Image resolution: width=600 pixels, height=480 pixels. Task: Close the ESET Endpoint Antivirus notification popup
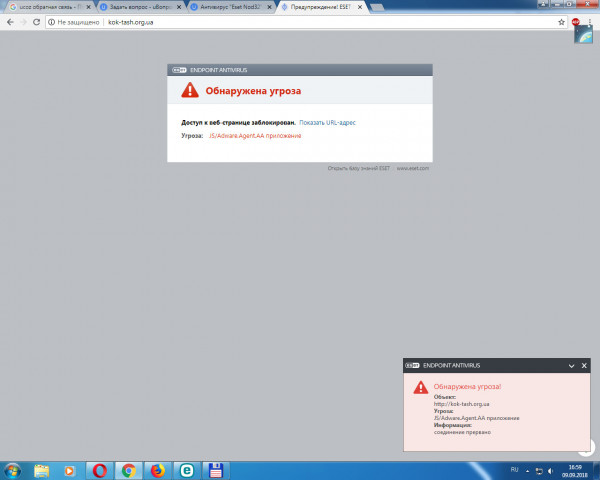pyautogui.click(x=584, y=366)
